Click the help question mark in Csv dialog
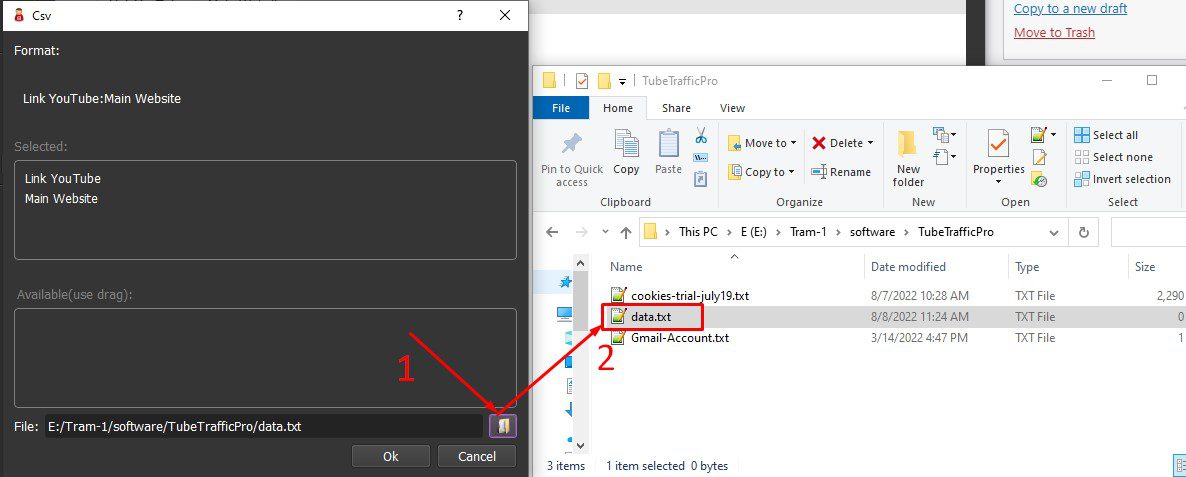 (x=460, y=15)
